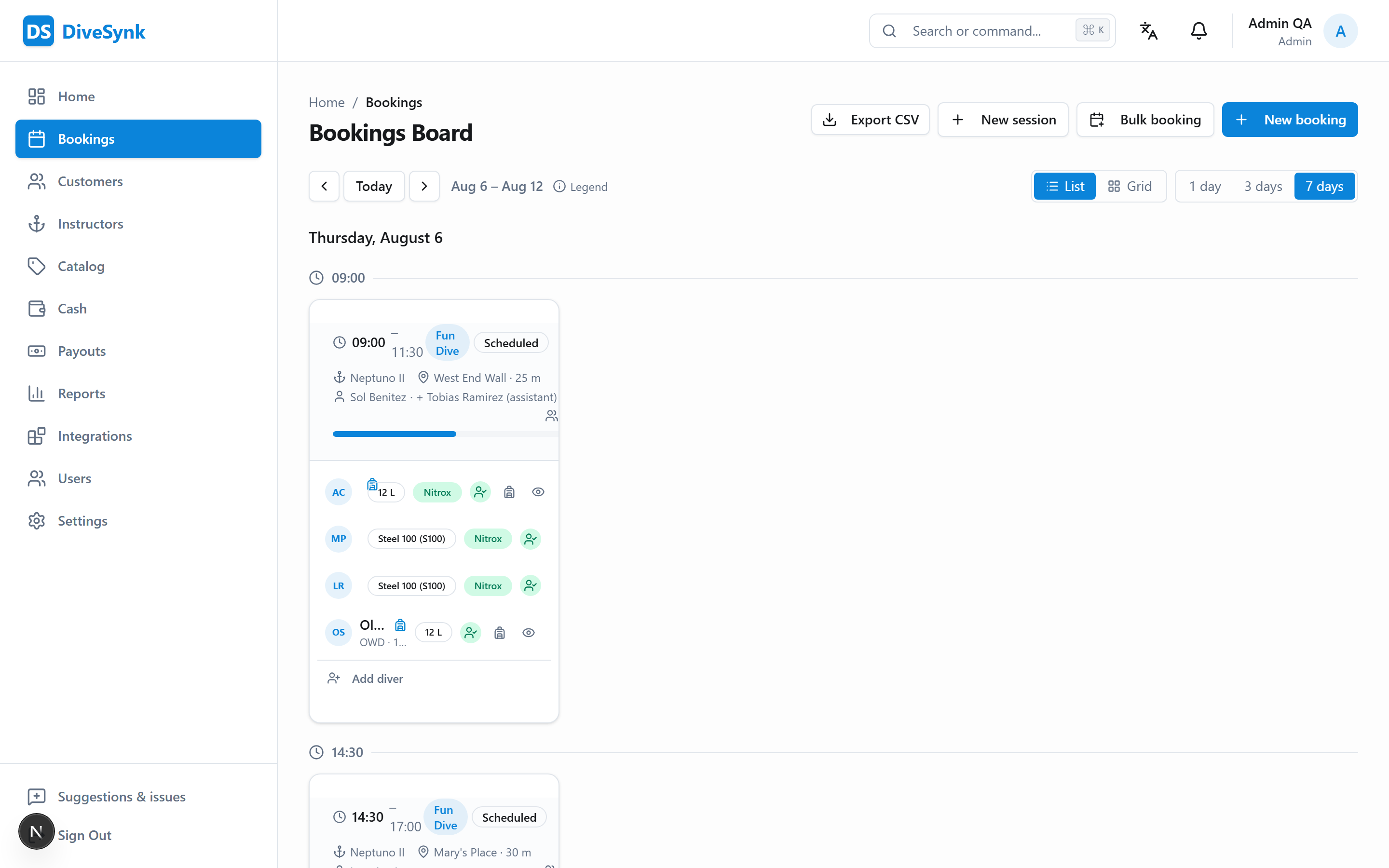
Task: Export bookings as CSV
Action: pos(870,120)
